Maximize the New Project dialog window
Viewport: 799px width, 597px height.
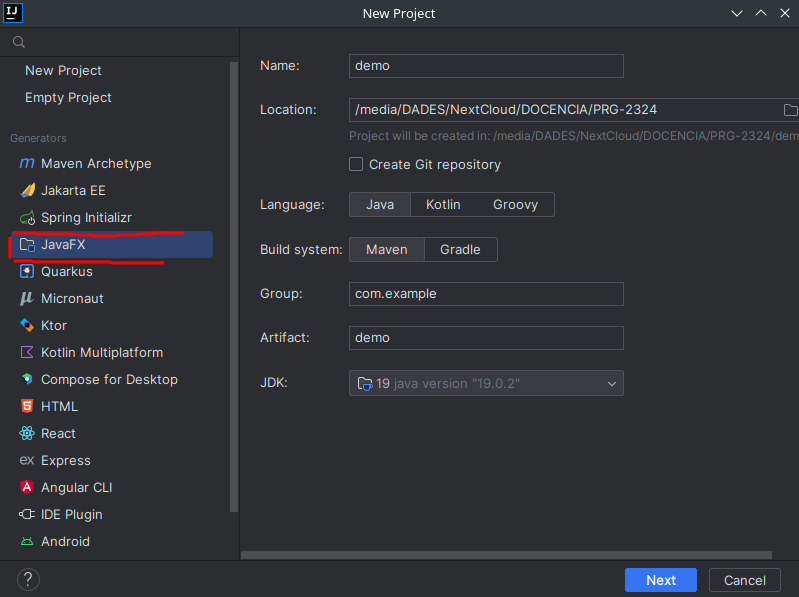(761, 13)
